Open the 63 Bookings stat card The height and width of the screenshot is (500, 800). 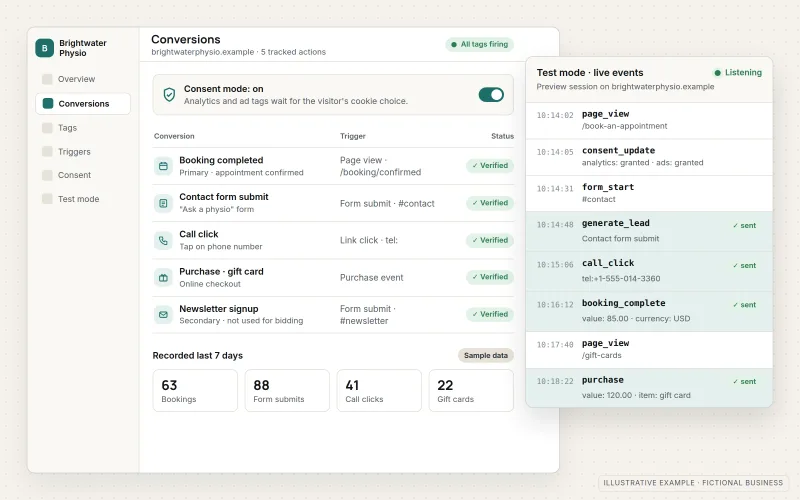[x=195, y=390]
